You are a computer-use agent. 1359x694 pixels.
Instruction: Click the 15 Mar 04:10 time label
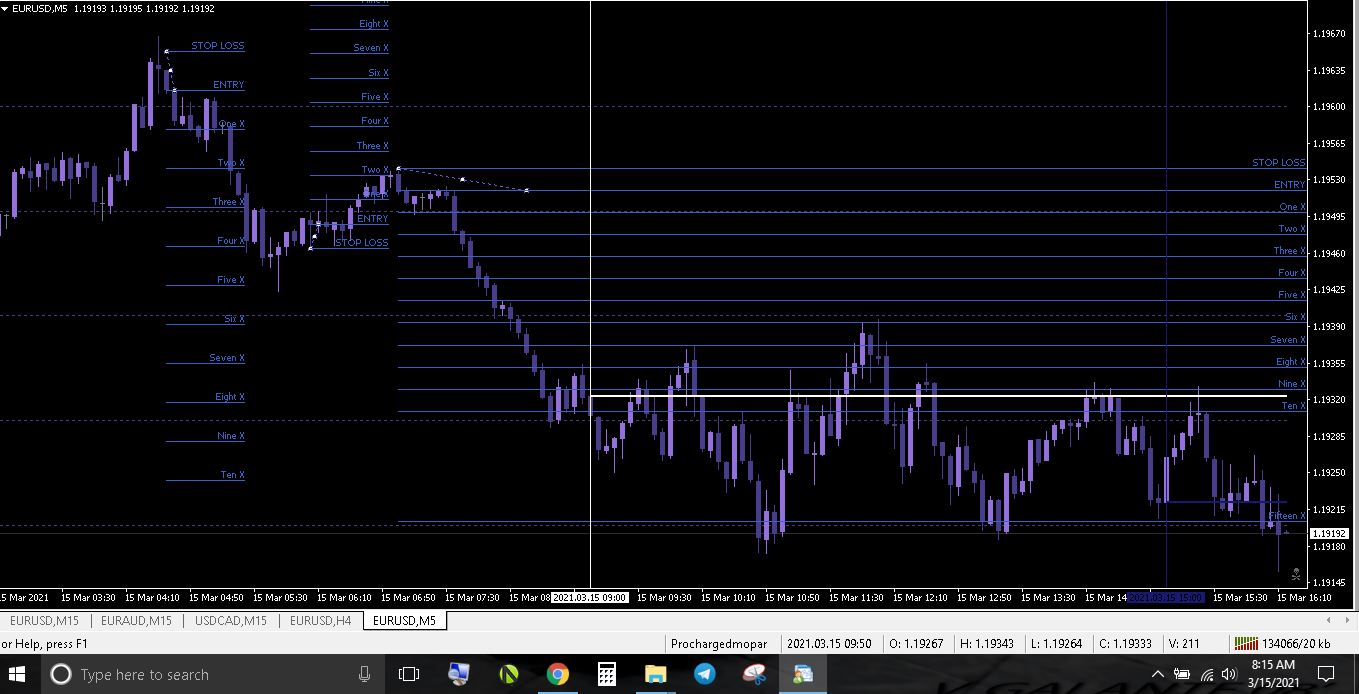pos(154,597)
